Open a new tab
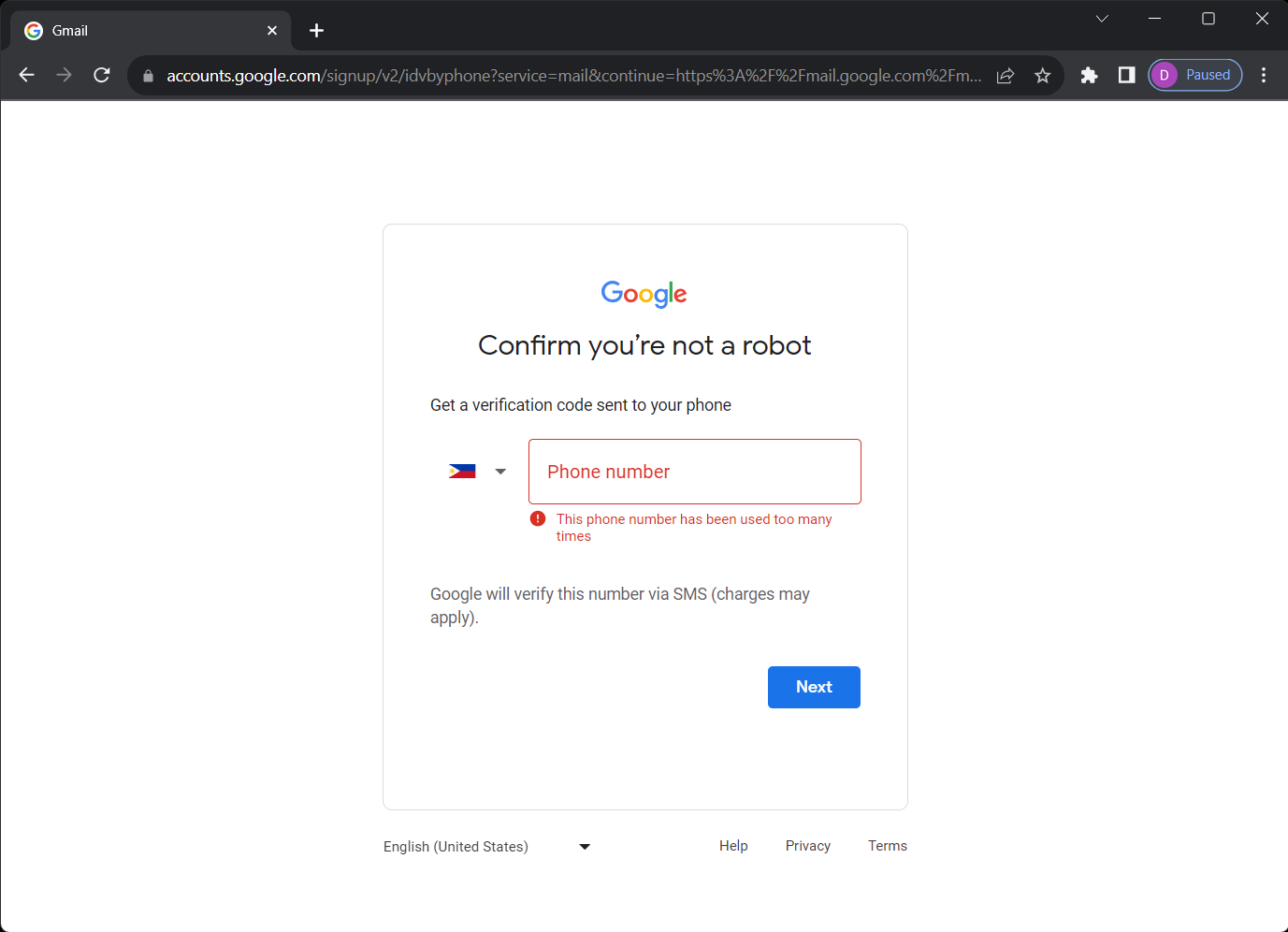The height and width of the screenshot is (932, 1288). coord(316,31)
